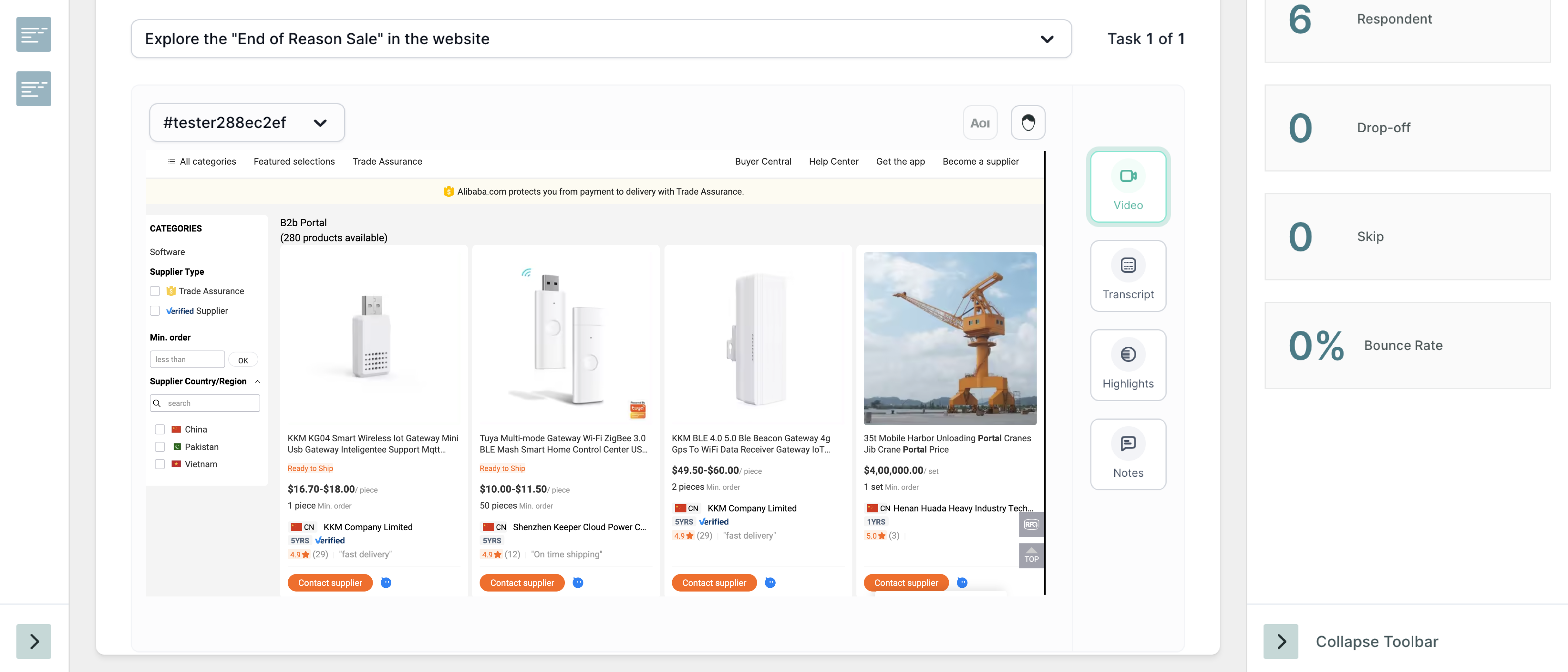
Task: Open the second left sidebar list icon
Action: coord(34,89)
